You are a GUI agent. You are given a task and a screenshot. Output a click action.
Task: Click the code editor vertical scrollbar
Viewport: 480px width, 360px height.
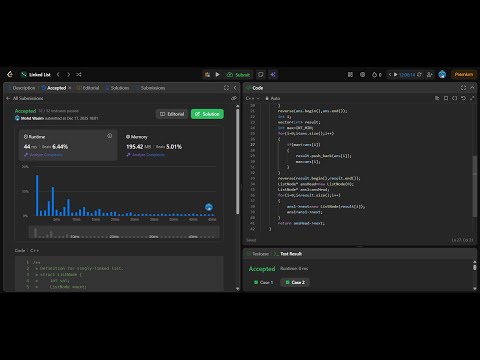click(x=475, y=187)
